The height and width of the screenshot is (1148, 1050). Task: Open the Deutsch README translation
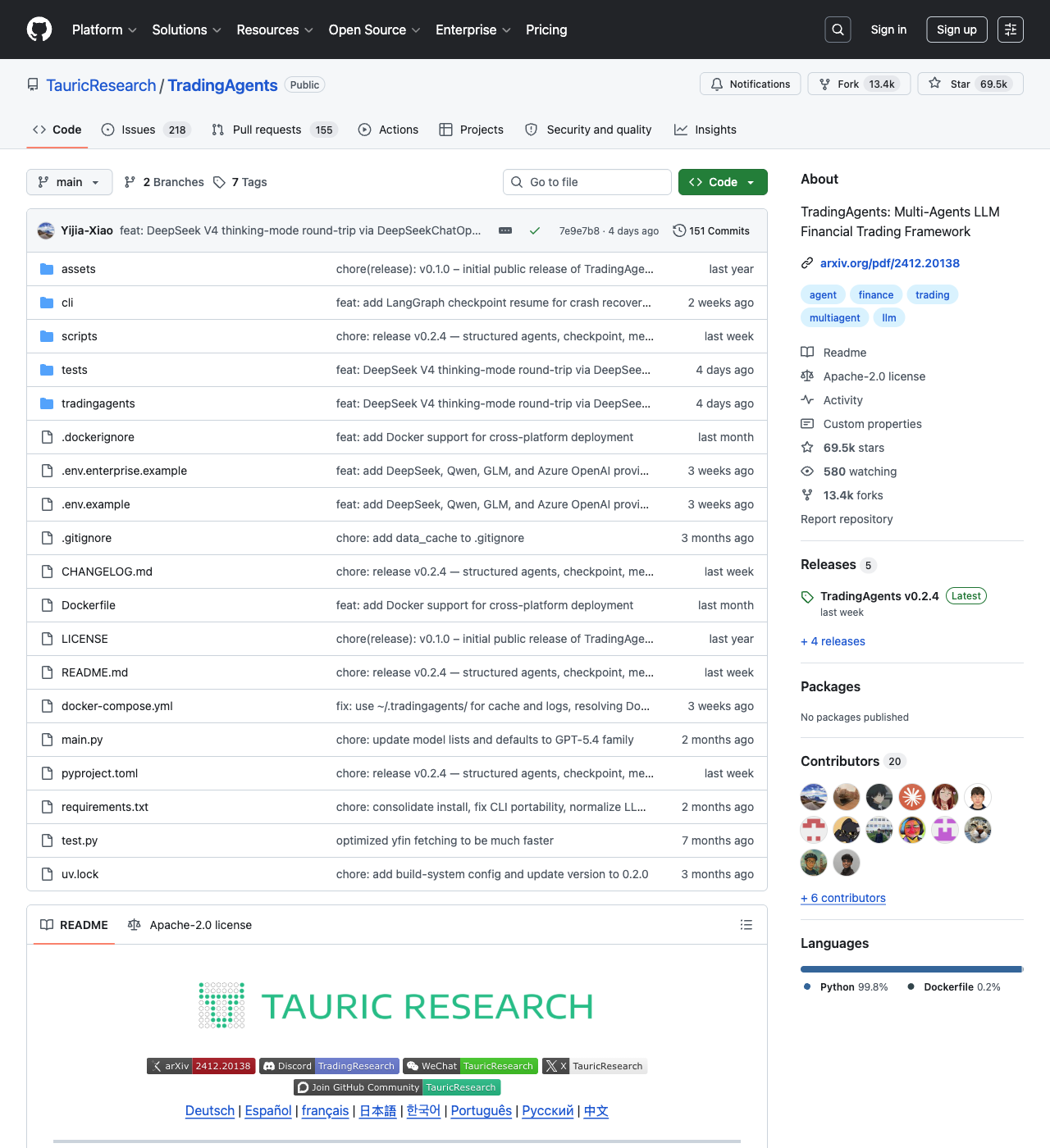pos(210,1111)
